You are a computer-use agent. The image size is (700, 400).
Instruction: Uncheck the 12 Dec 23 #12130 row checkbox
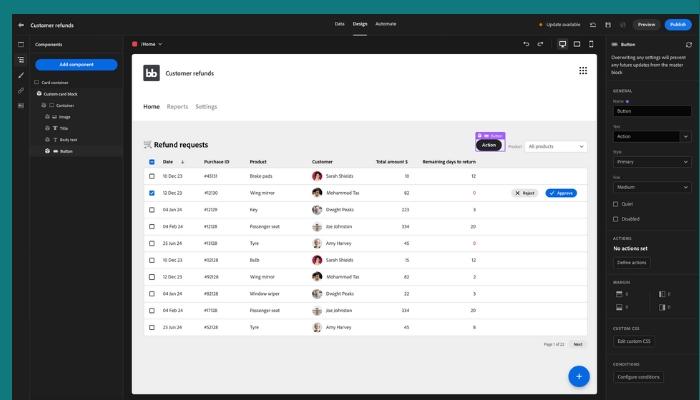pos(151,192)
